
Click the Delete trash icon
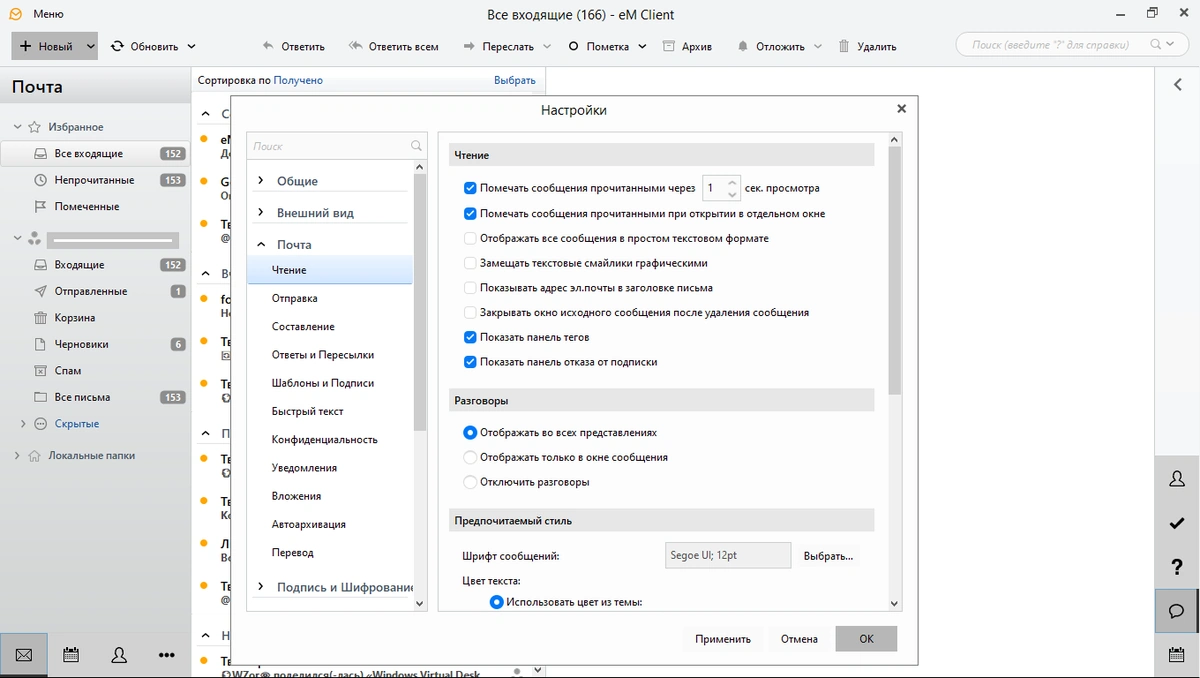click(844, 46)
